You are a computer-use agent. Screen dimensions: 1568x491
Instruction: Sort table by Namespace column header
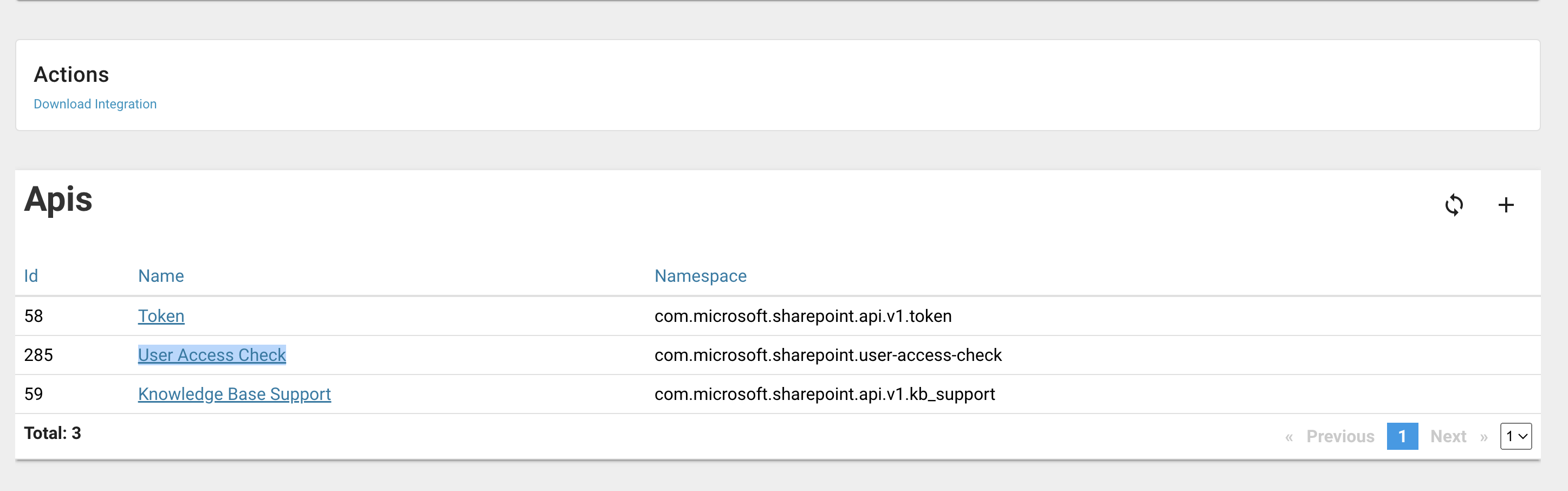pos(701,276)
